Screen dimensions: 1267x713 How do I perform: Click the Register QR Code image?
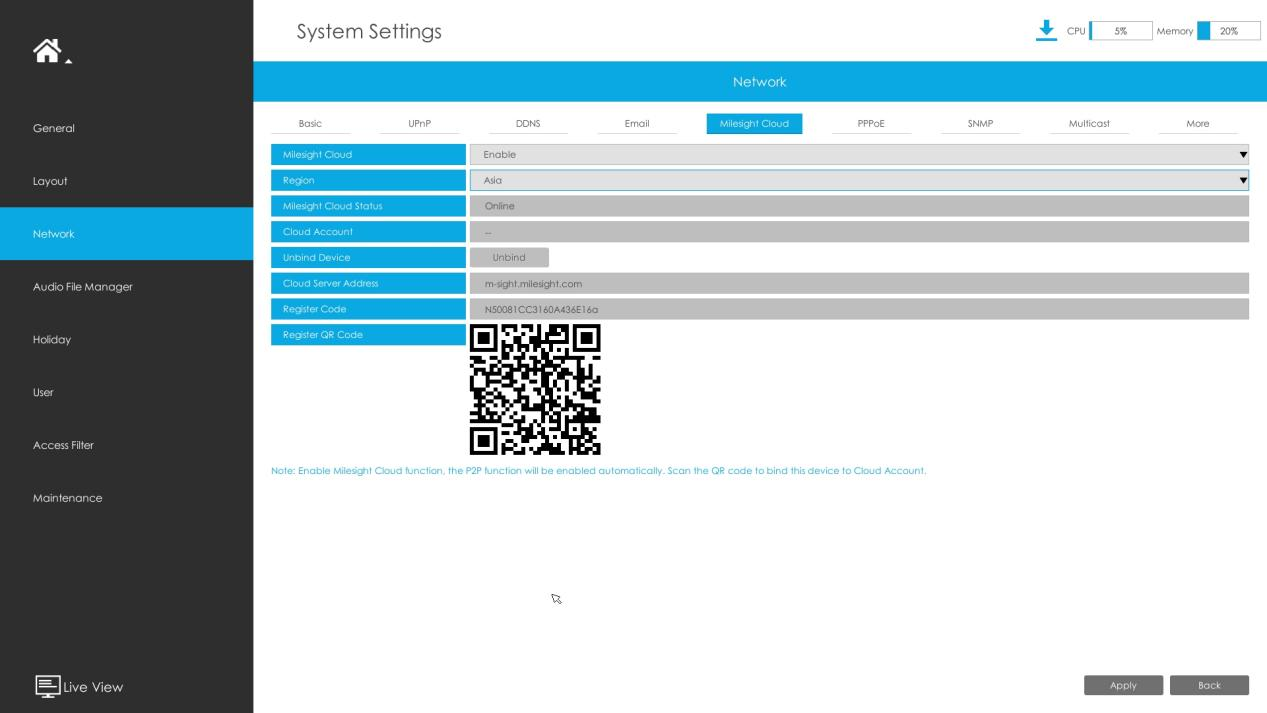(535, 390)
